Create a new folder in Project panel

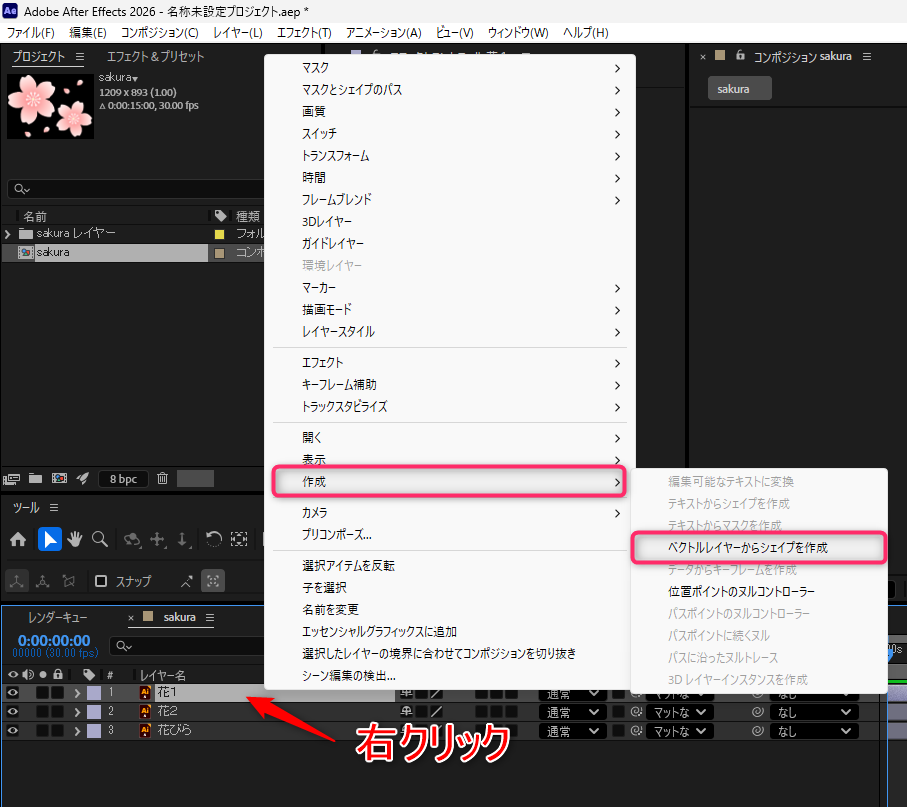point(35,478)
